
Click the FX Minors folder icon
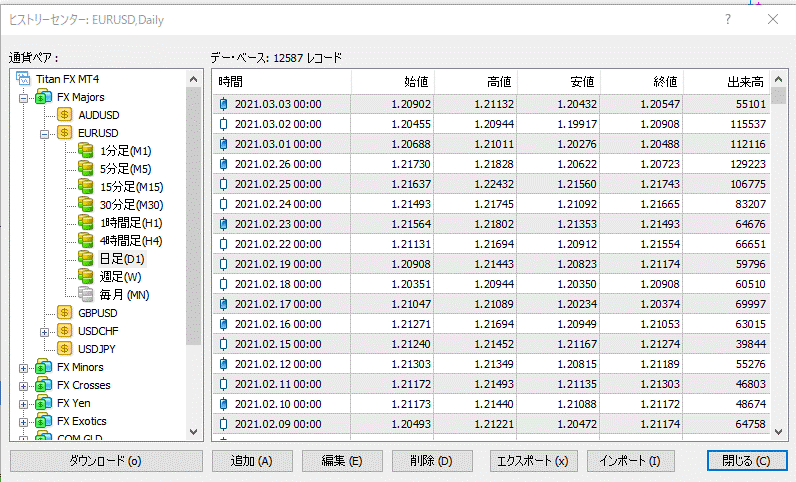[x=44, y=367]
